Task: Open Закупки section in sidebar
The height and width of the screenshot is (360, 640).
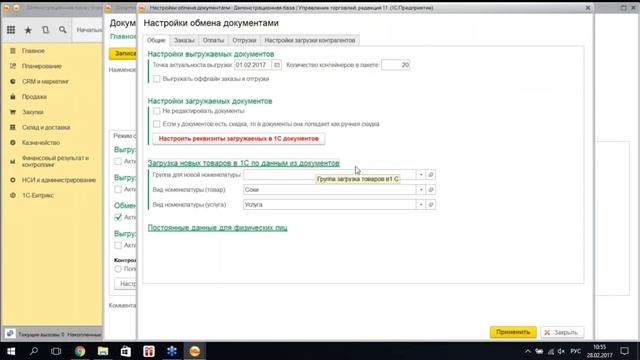Action: [x=32, y=112]
